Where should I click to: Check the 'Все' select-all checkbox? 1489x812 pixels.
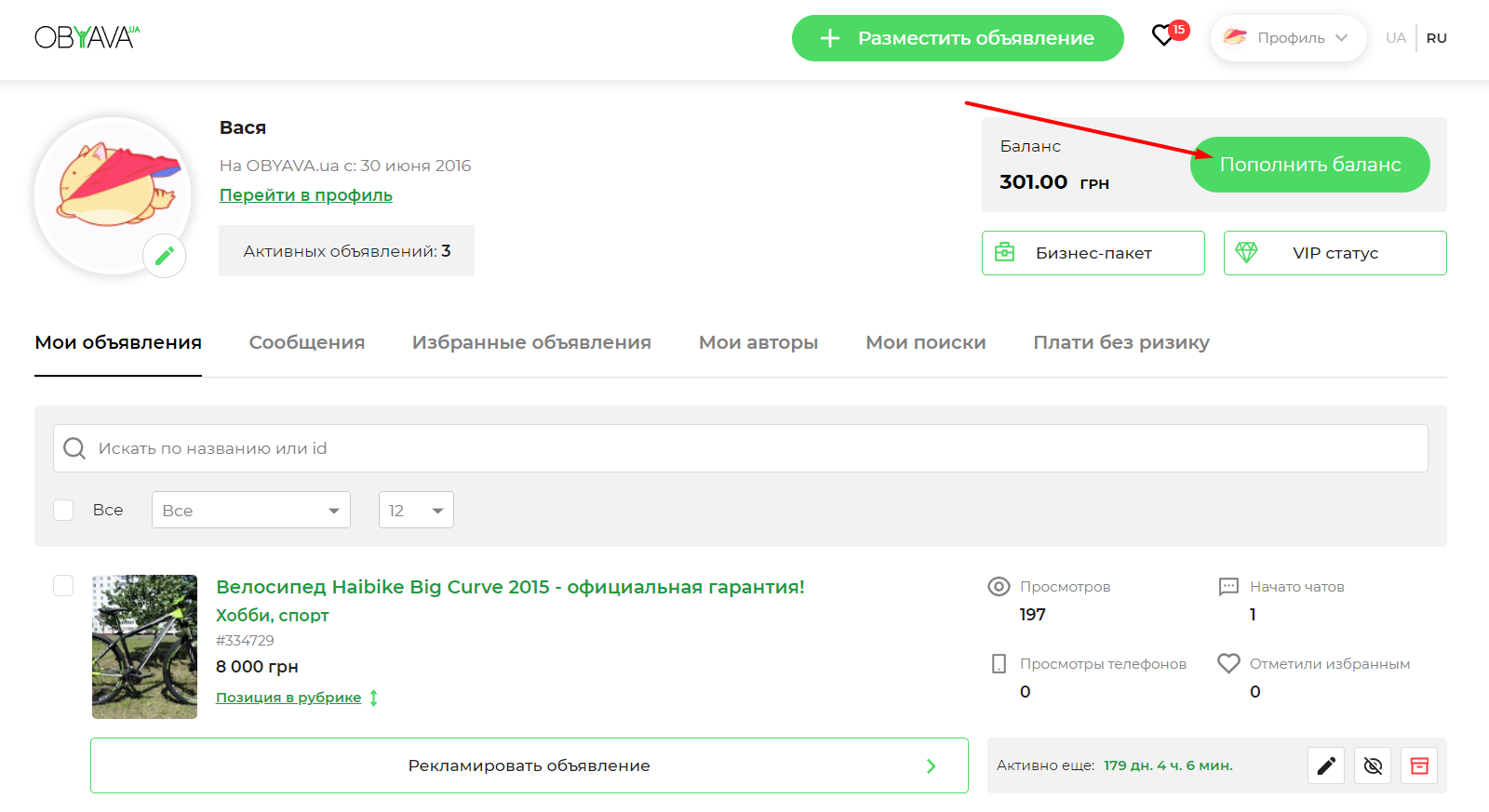point(63,510)
